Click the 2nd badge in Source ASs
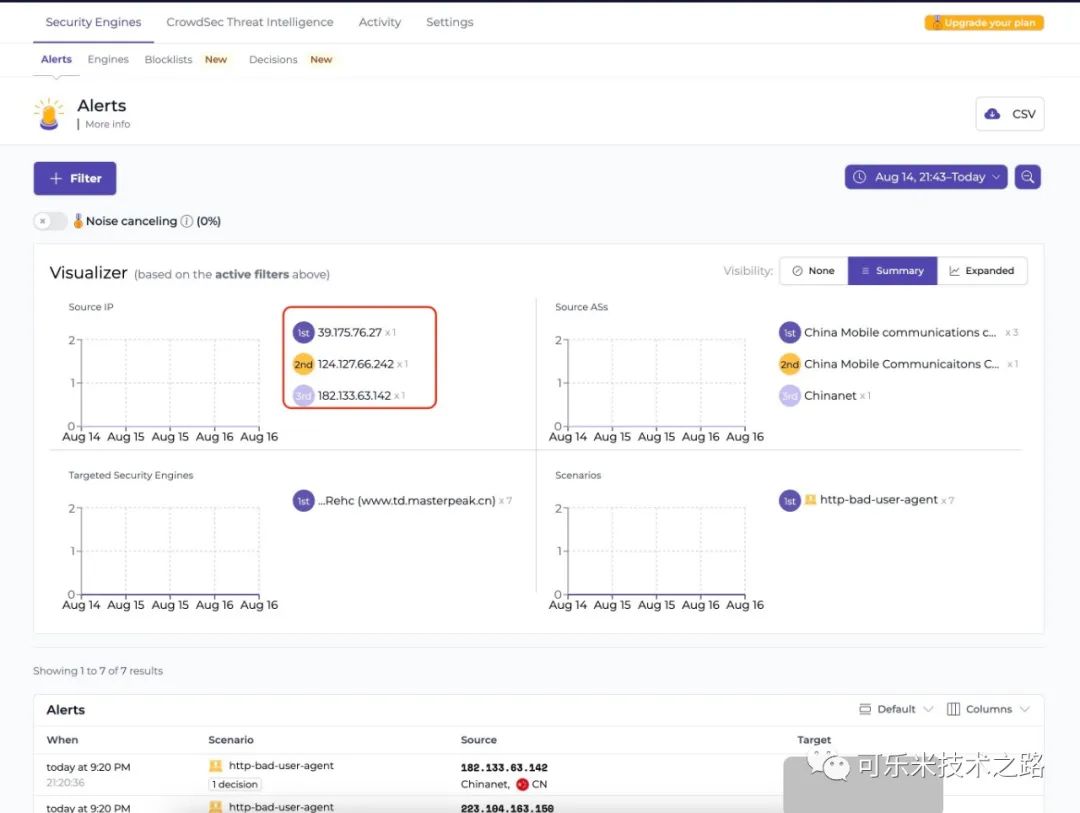Image resolution: width=1080 pixels, height=813 pixels. pyautogui.click(x=789, y=364)
